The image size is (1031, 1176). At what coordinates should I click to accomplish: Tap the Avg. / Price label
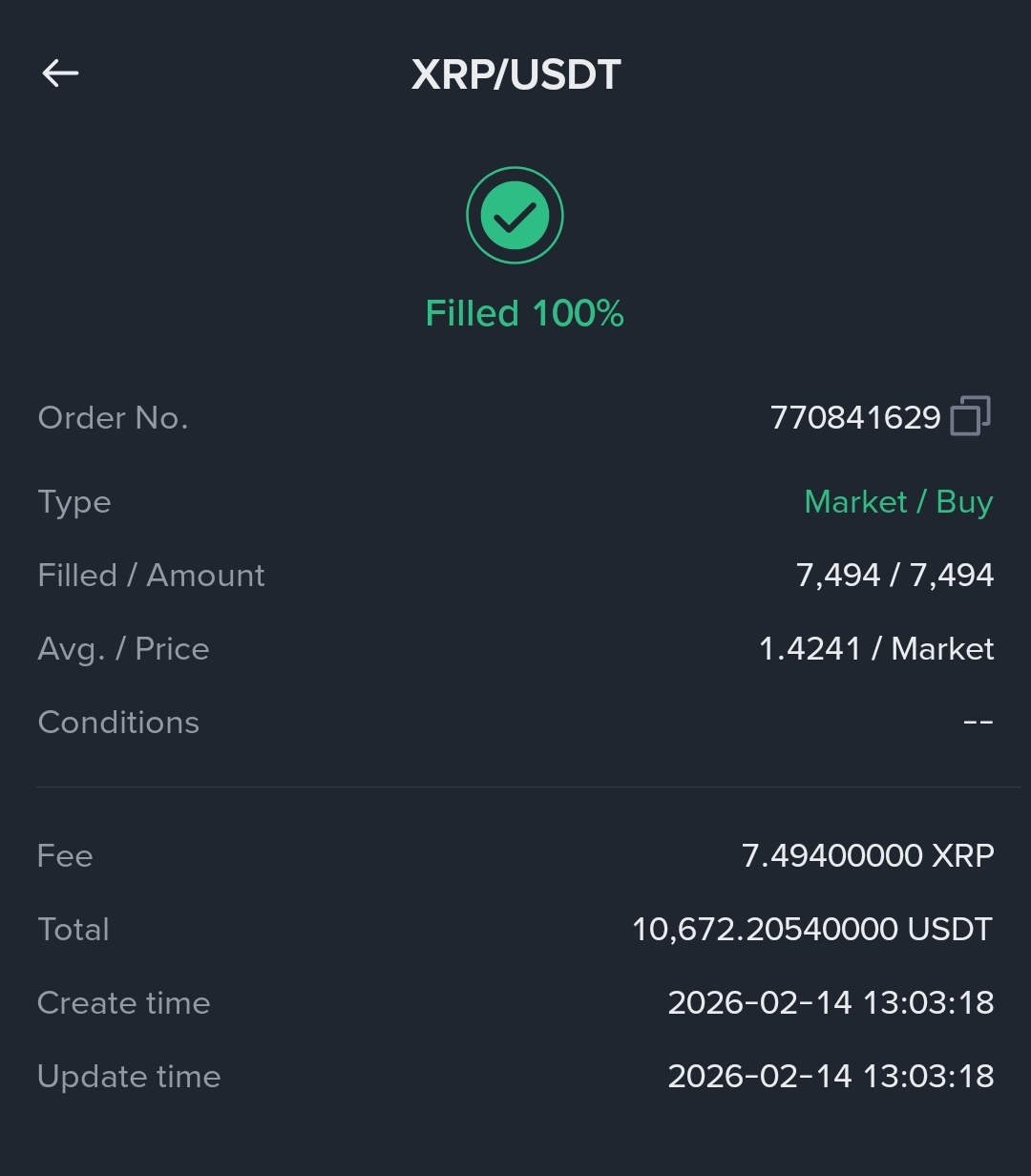tap(123, 649)
